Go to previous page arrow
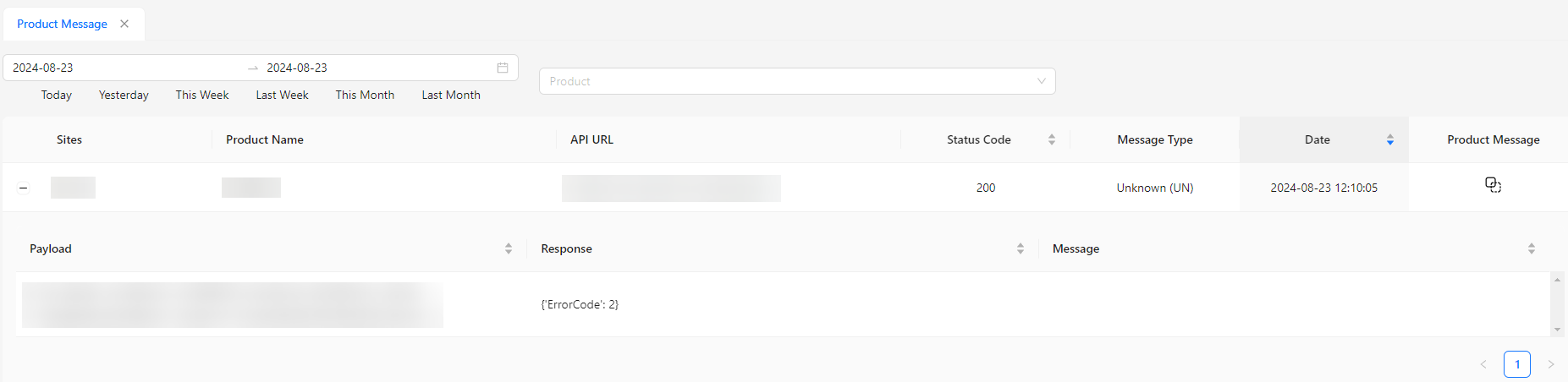The height and width of the screenshot is (382, 1568). click(x=1483, y=364)
